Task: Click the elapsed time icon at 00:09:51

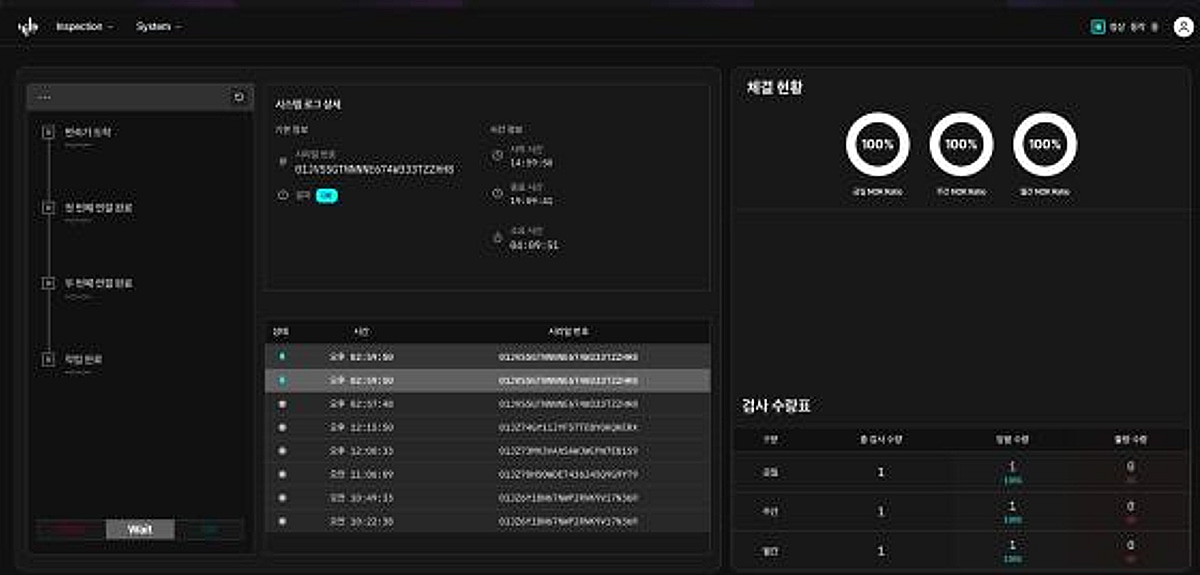Action: click(x=498, y=238)
